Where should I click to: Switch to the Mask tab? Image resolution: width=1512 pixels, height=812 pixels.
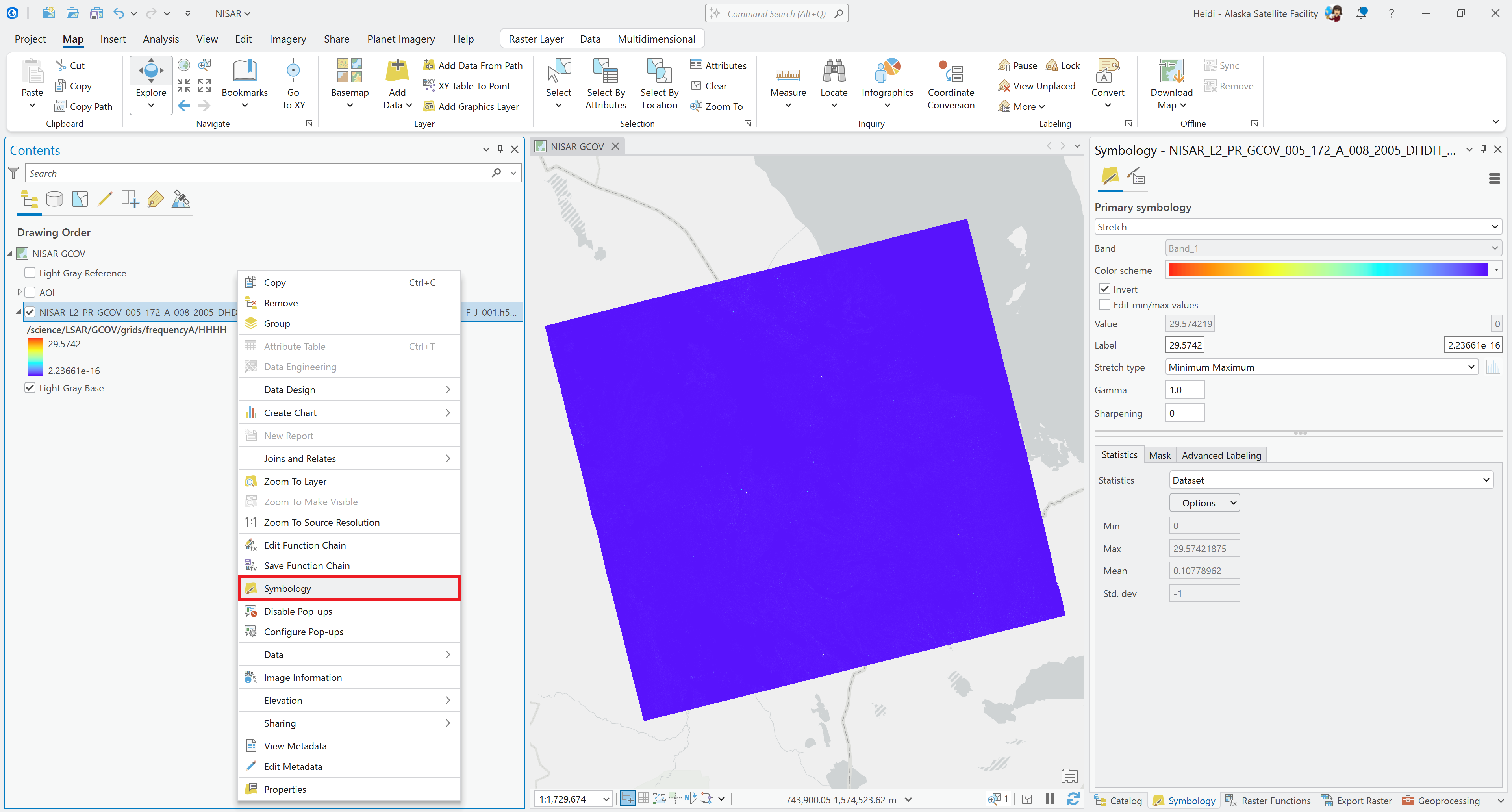pyautogui.click(x=1160, y=454)
